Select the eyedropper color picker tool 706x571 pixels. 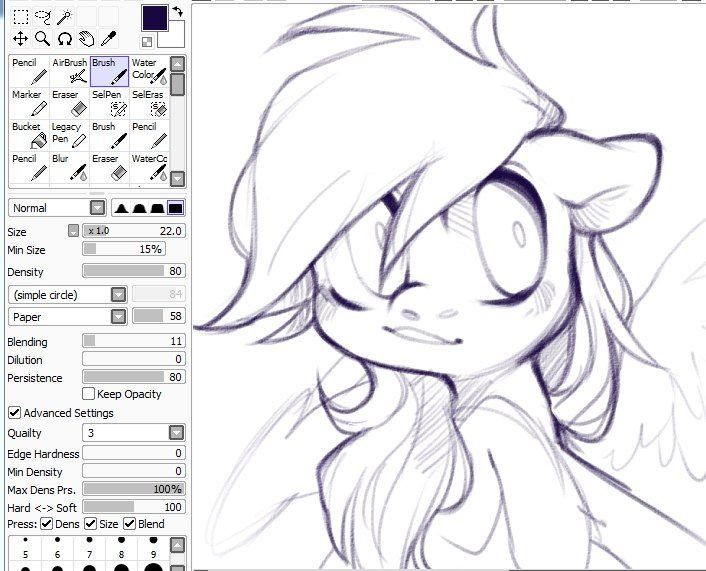pos(109,39)
